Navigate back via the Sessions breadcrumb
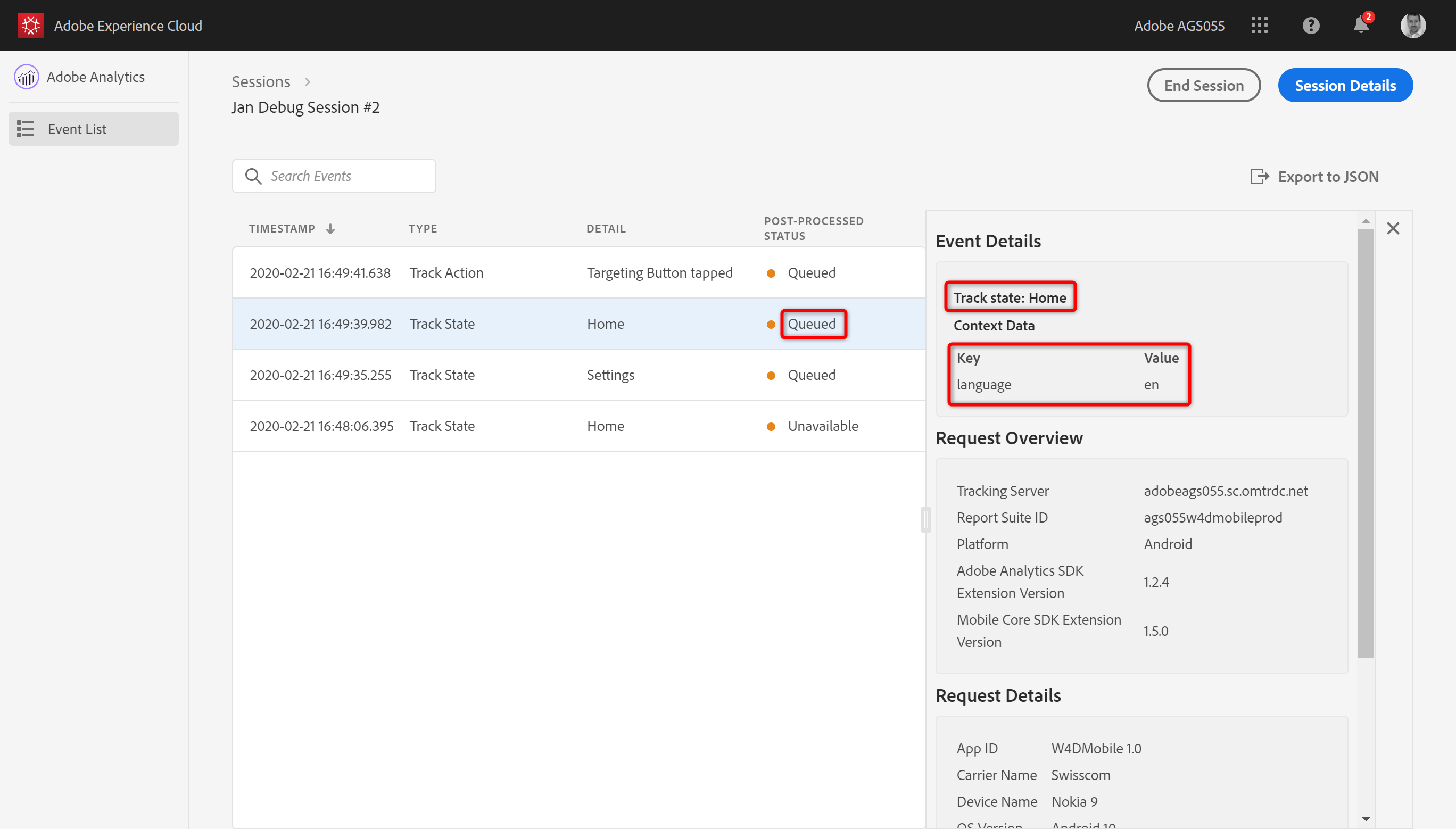Image resolution: width=1456 pixels, height=829 pixels. 260,81
